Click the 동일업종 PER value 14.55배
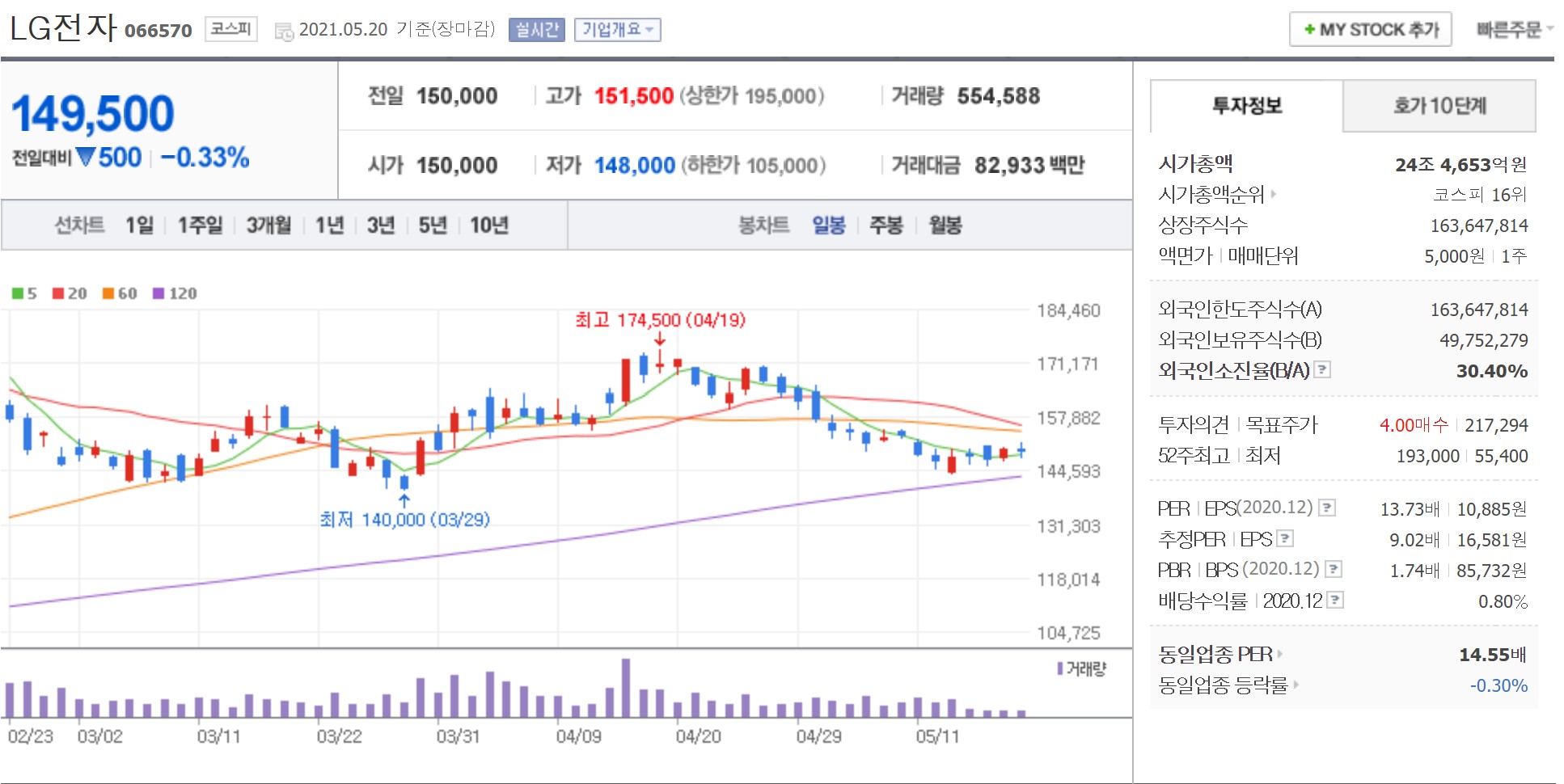The height and width of the screenshot is (784, 1564). pos(1493,655)
